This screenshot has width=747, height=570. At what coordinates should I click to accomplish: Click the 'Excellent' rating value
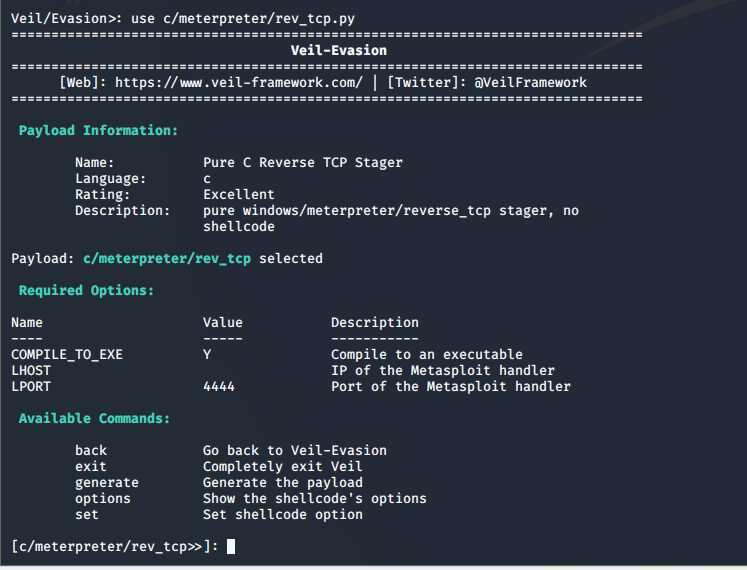click(x=239, y=194)
